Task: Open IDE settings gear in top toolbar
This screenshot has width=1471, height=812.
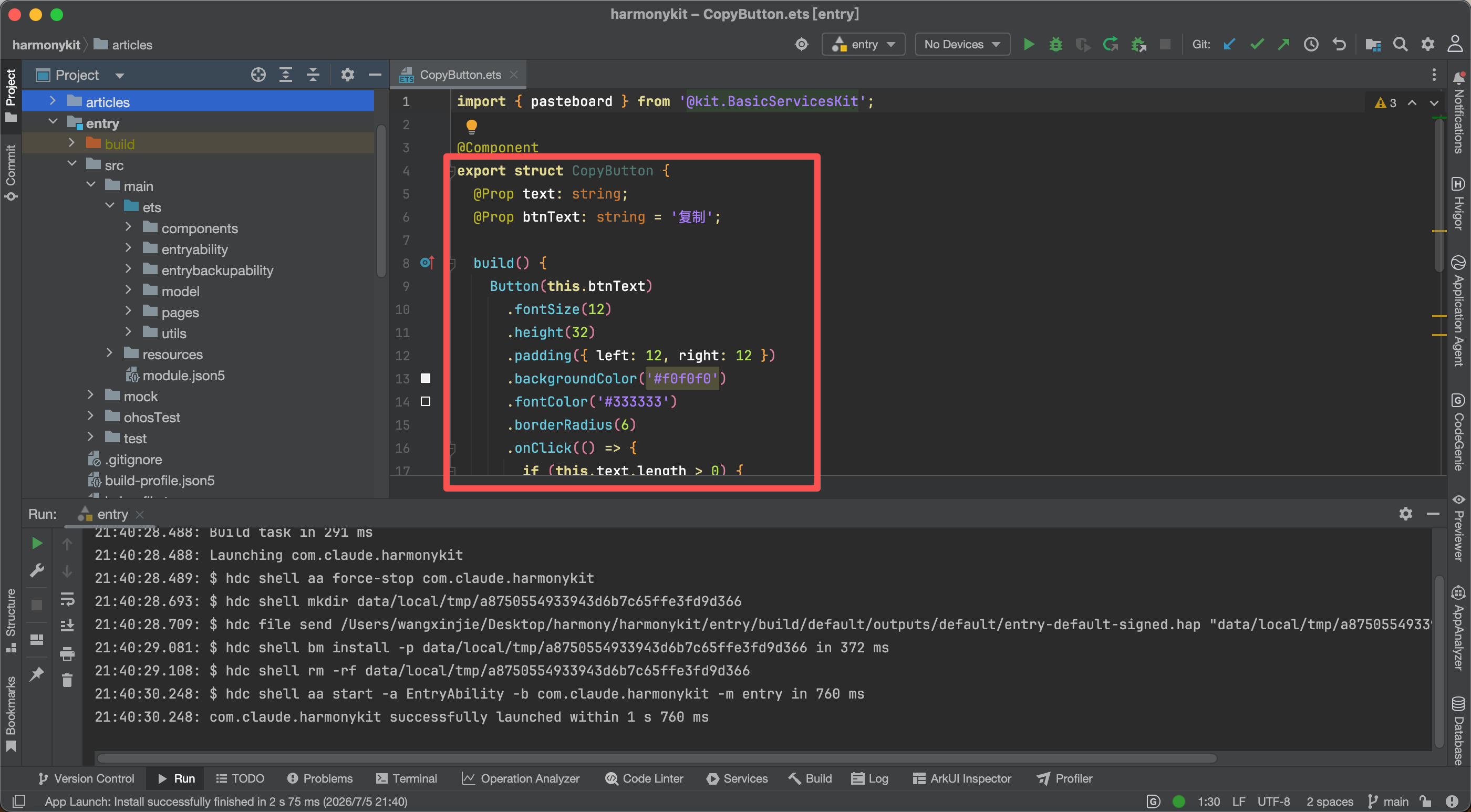Action: (x=1427, y=45)
